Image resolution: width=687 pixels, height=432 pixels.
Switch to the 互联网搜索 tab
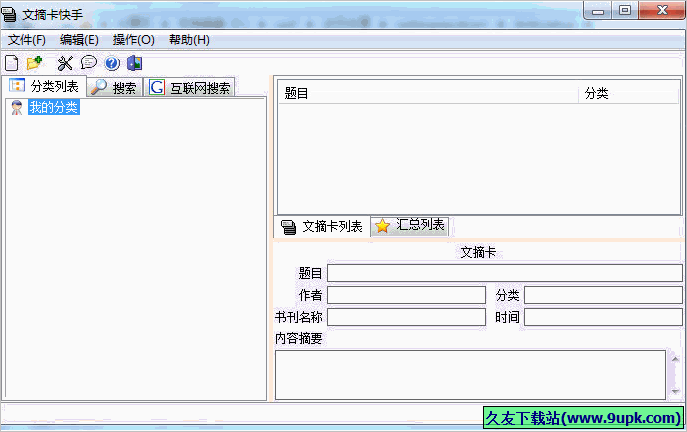(189, 88)
